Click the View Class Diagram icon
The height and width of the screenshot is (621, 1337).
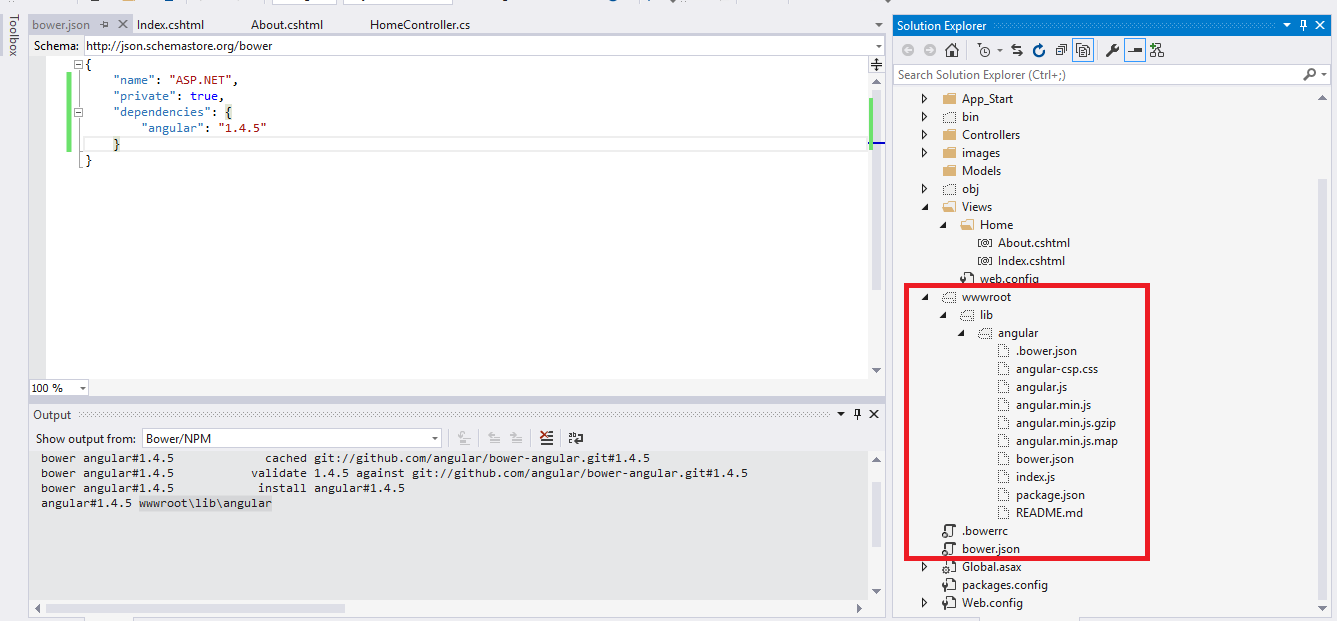(1157, 51)
